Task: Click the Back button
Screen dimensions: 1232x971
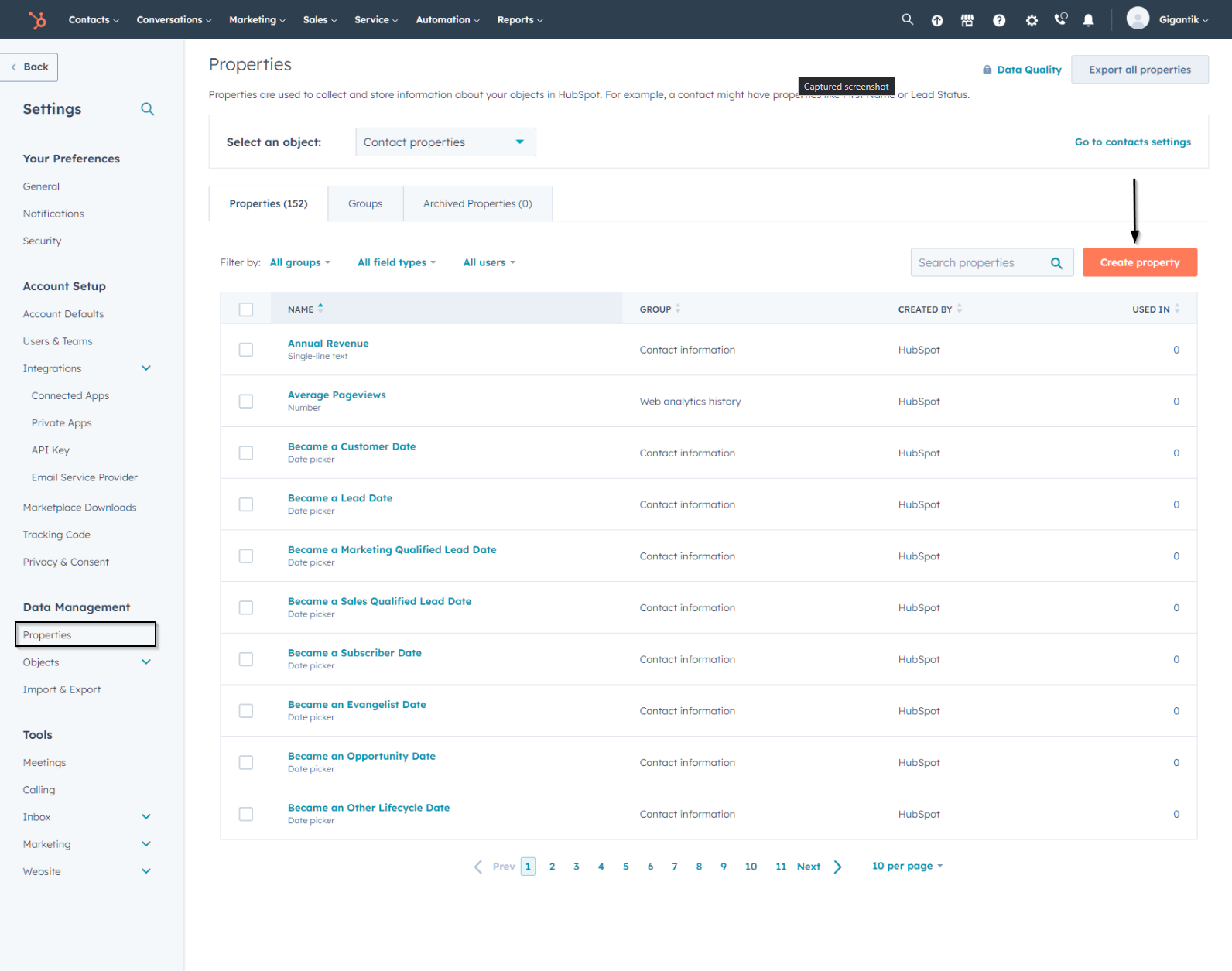Action: click(x=29, y=67)
